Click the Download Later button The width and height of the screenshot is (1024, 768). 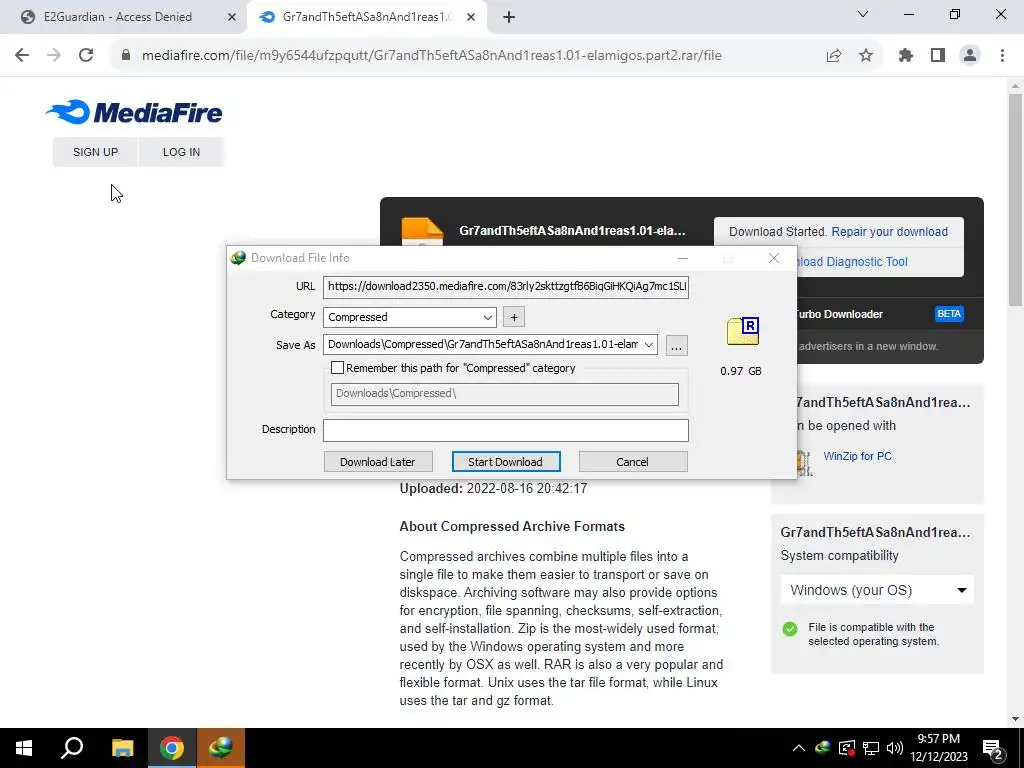tap(377, 462)
